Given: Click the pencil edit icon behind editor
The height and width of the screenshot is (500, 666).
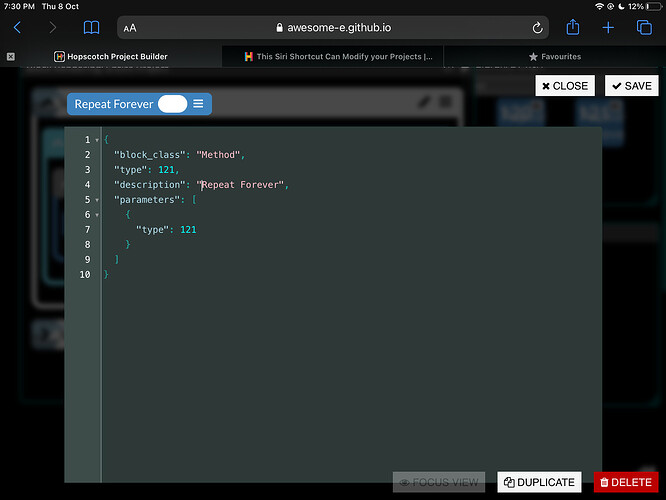Looking at the screenshot, I should [x=423, y=102].
